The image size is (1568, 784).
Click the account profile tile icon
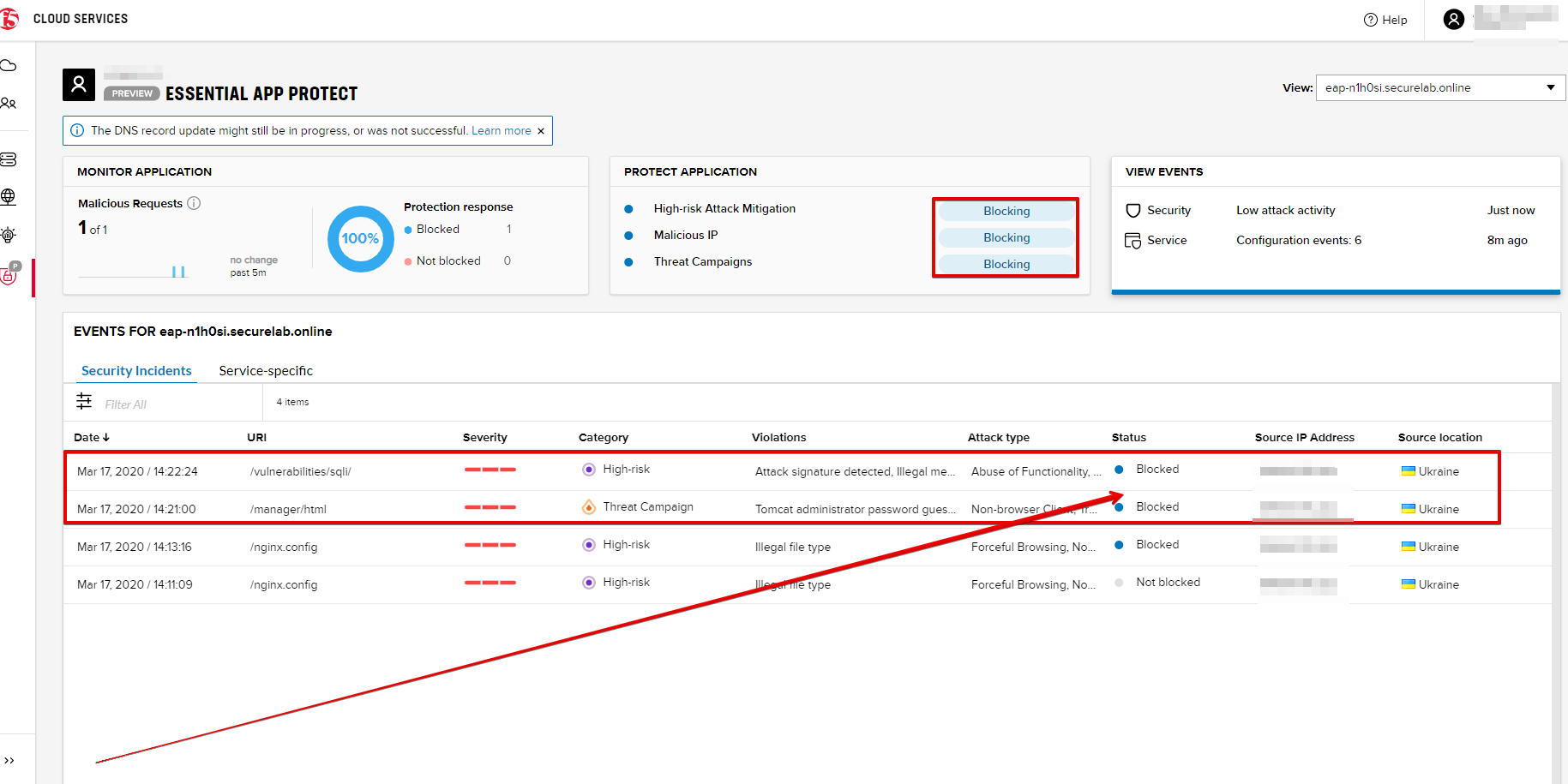(79, 85)
